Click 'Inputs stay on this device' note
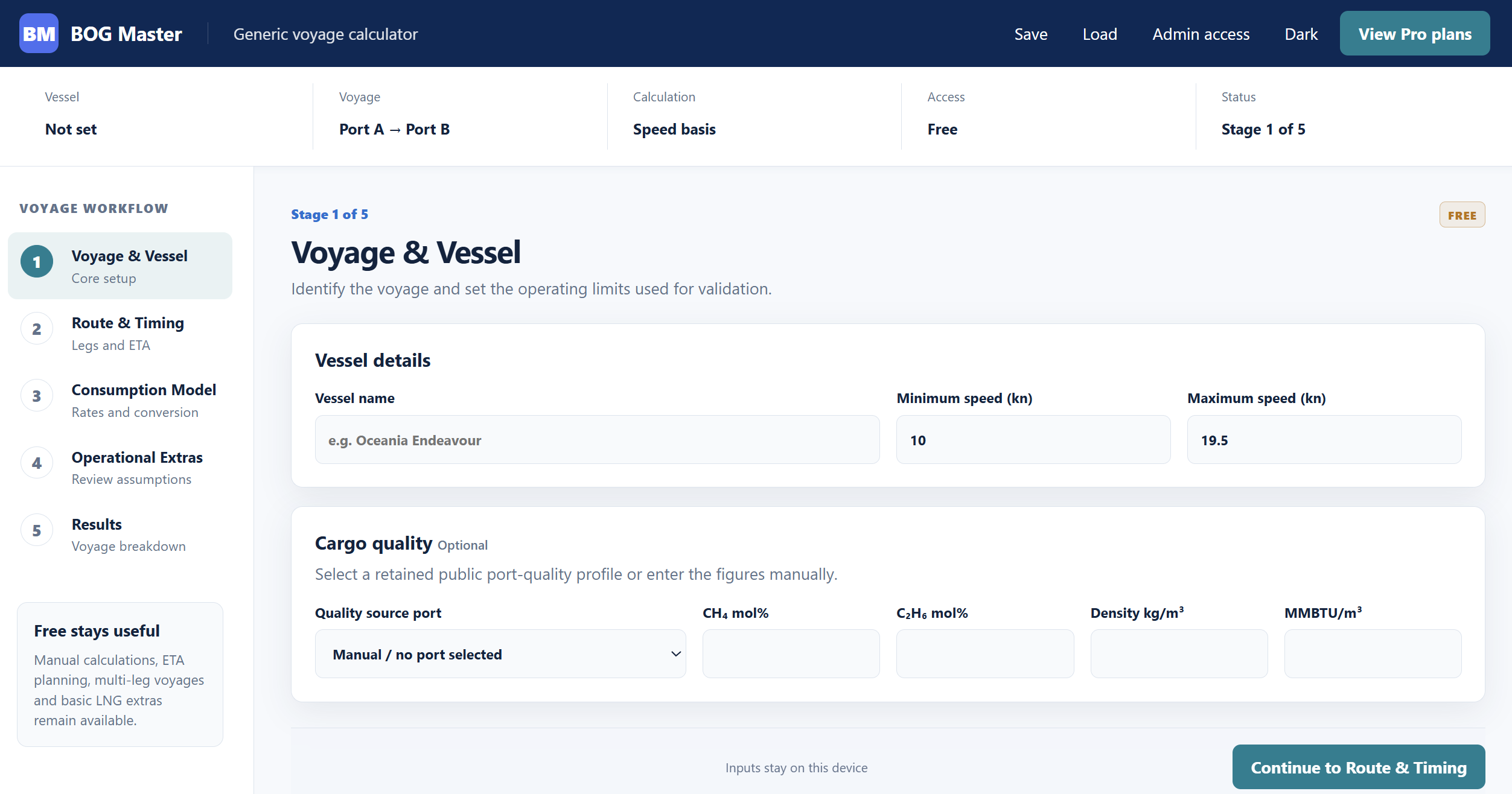The image size is (1512, 794). [x=796, y=767]
